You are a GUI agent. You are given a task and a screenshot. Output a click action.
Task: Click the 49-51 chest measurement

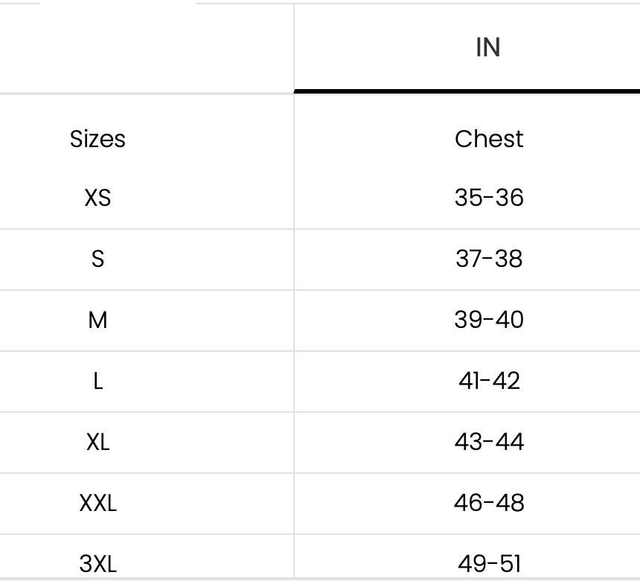click(489, 563)
